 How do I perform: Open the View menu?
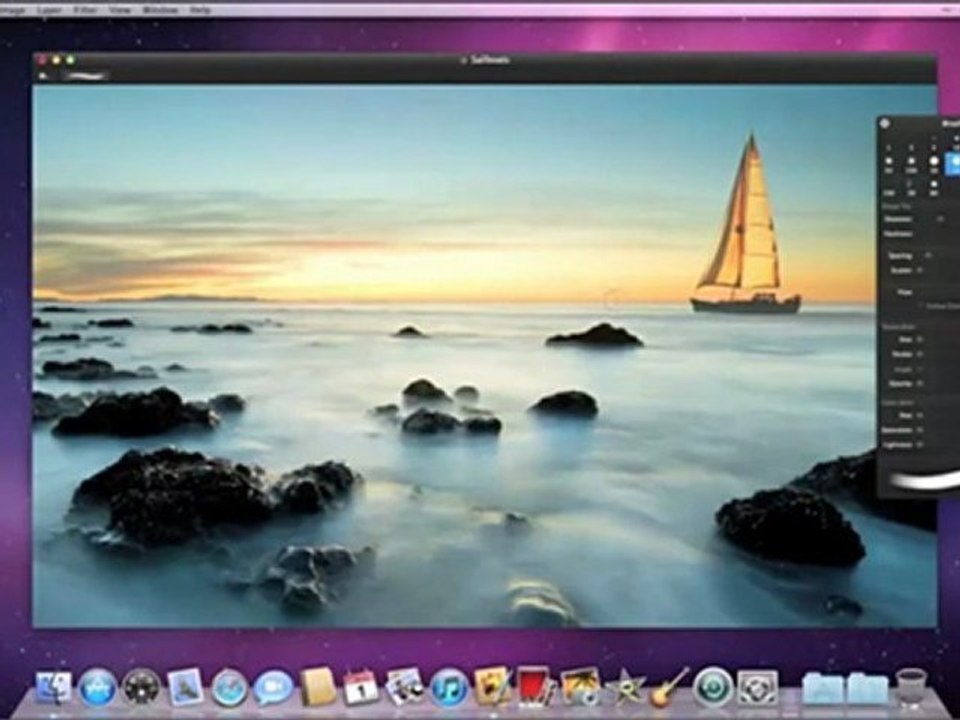pos(119,10)
